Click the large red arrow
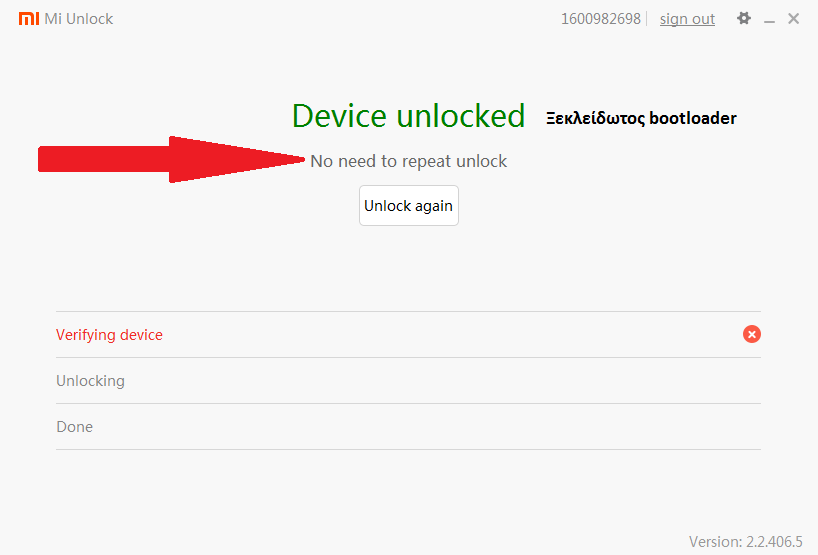 [x=170, y=159]
